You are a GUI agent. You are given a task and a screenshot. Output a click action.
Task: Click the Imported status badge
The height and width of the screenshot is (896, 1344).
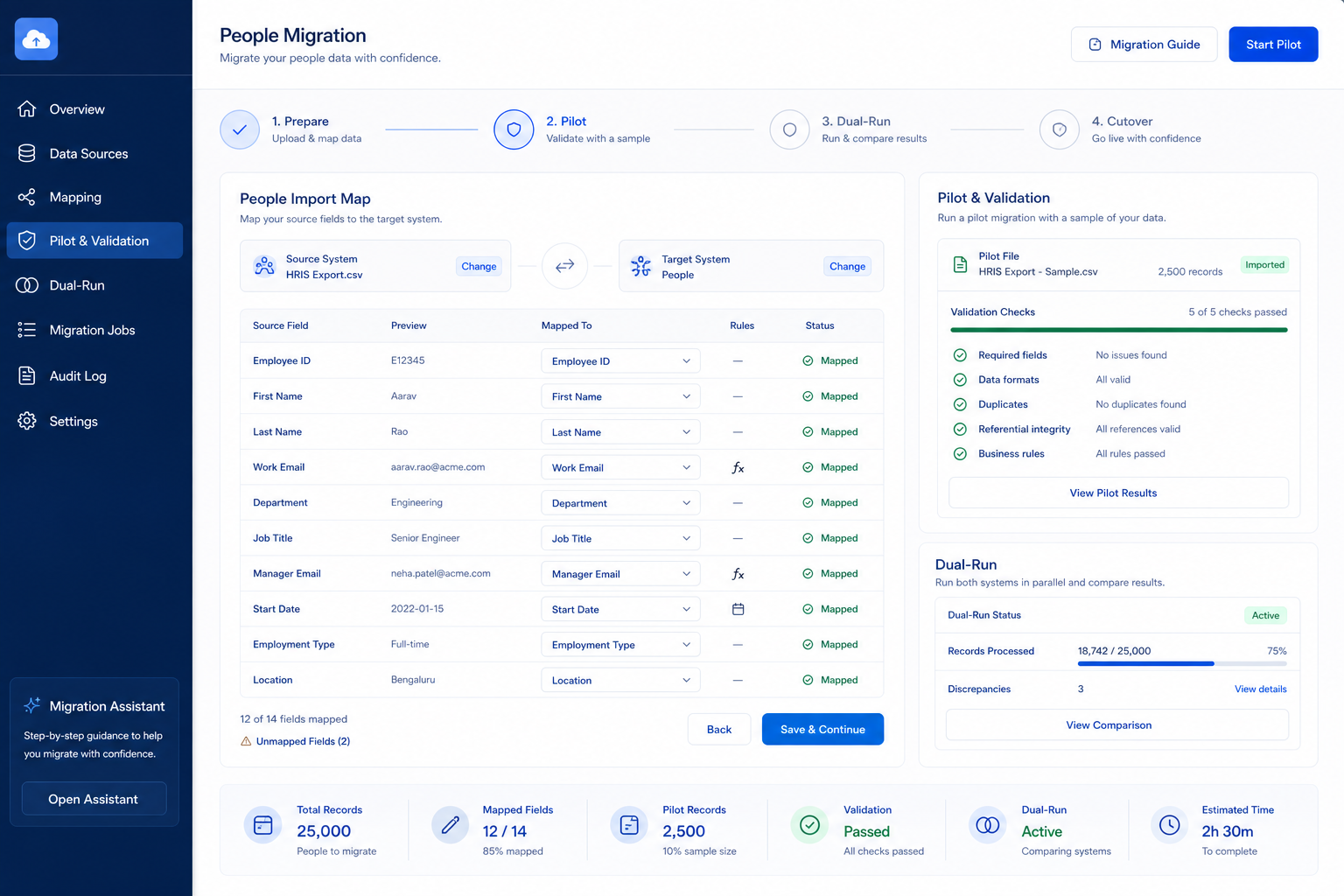(1264, 265)
